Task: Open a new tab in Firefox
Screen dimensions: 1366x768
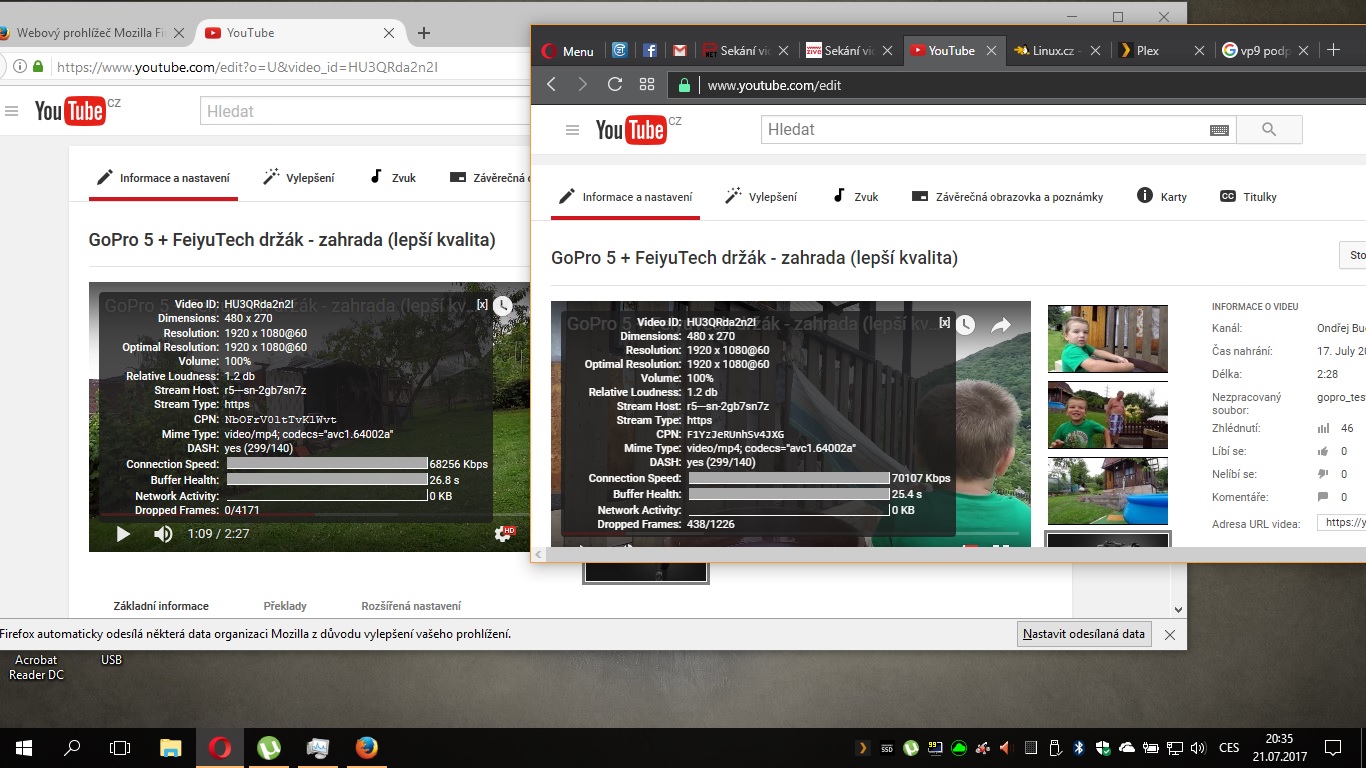Action: click(424, 33)
